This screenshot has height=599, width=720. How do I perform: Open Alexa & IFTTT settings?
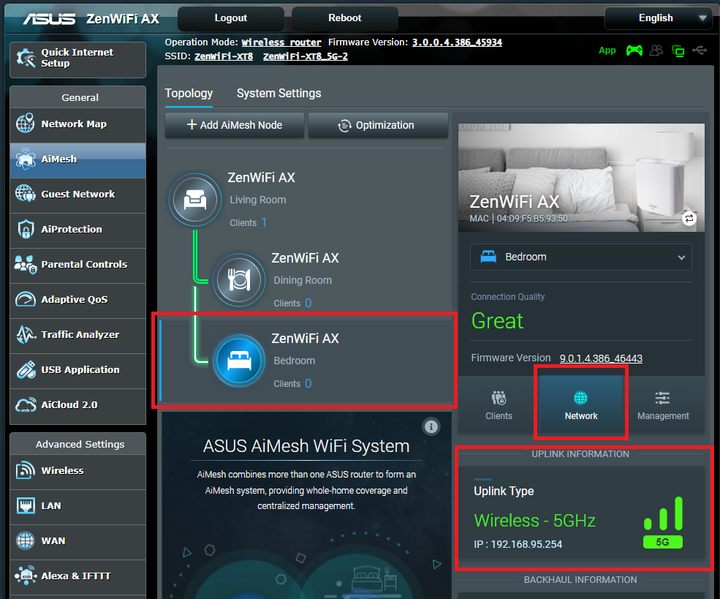(78, 576)
